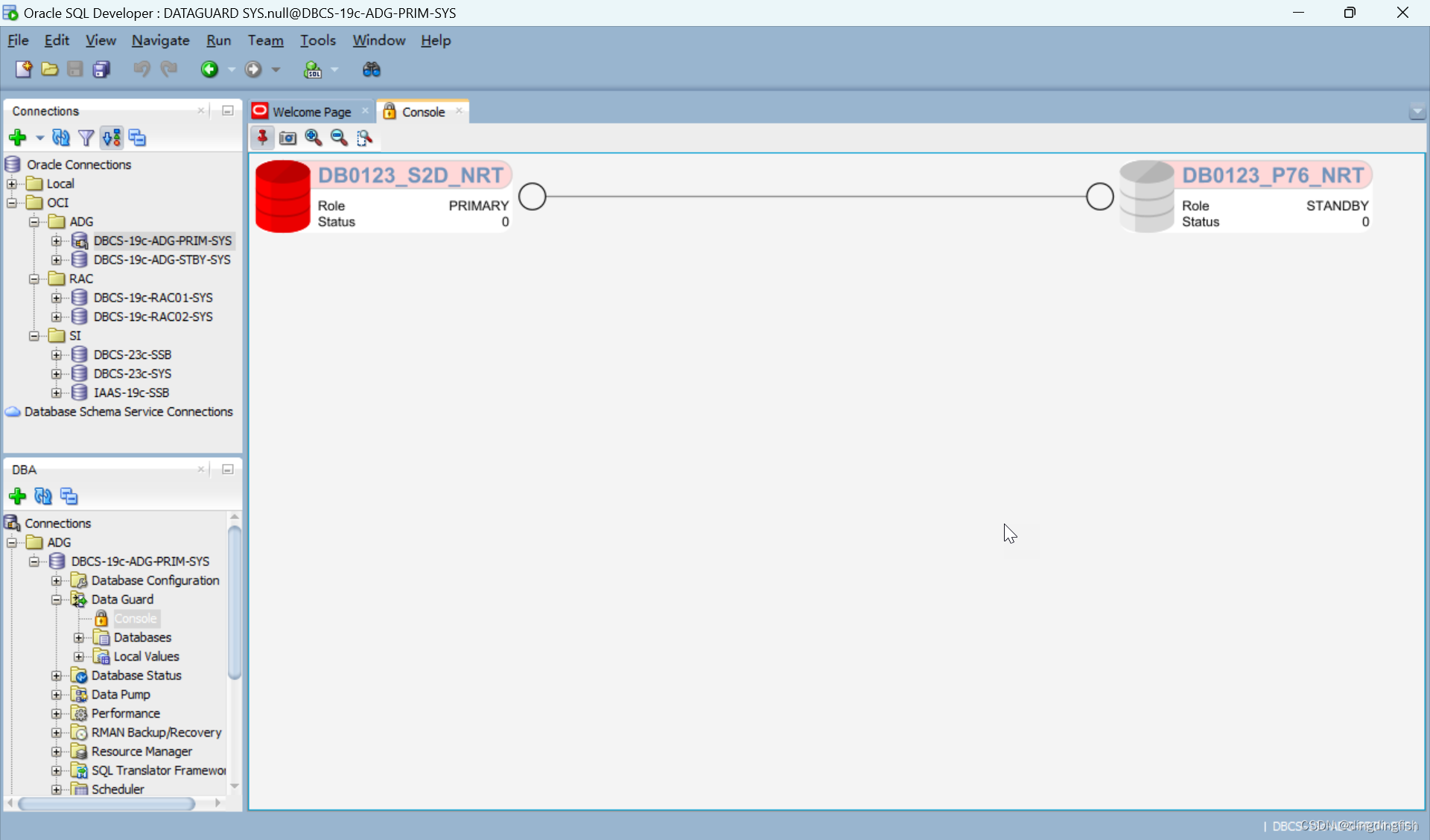Select RMAN Backup/Recovery node

point(156,733)
